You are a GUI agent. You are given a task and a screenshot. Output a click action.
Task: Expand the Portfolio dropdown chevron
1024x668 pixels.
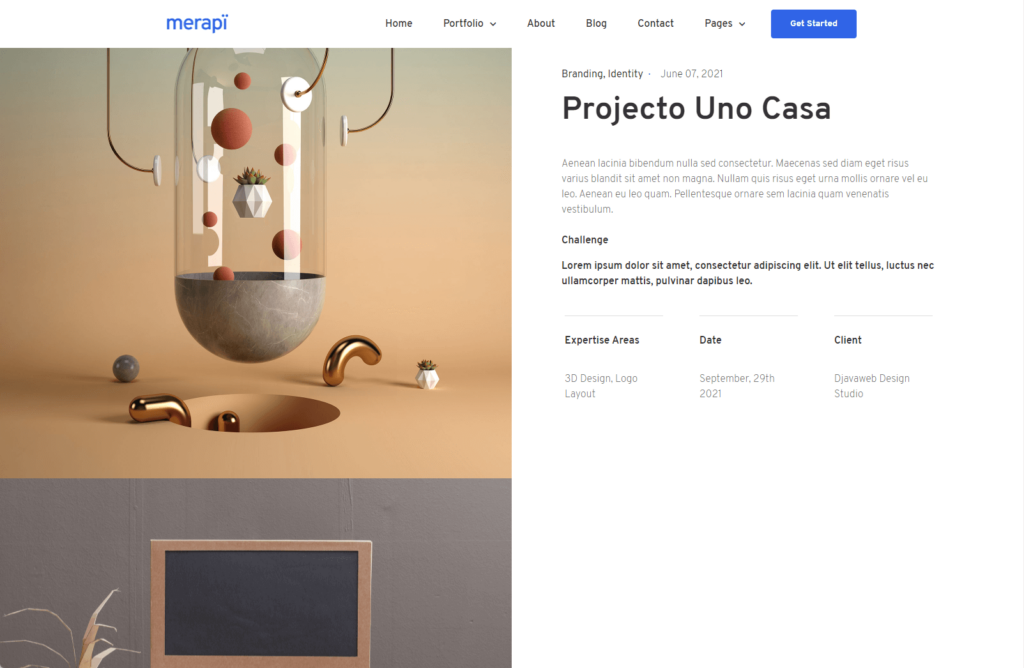click(x=493, y=24)
